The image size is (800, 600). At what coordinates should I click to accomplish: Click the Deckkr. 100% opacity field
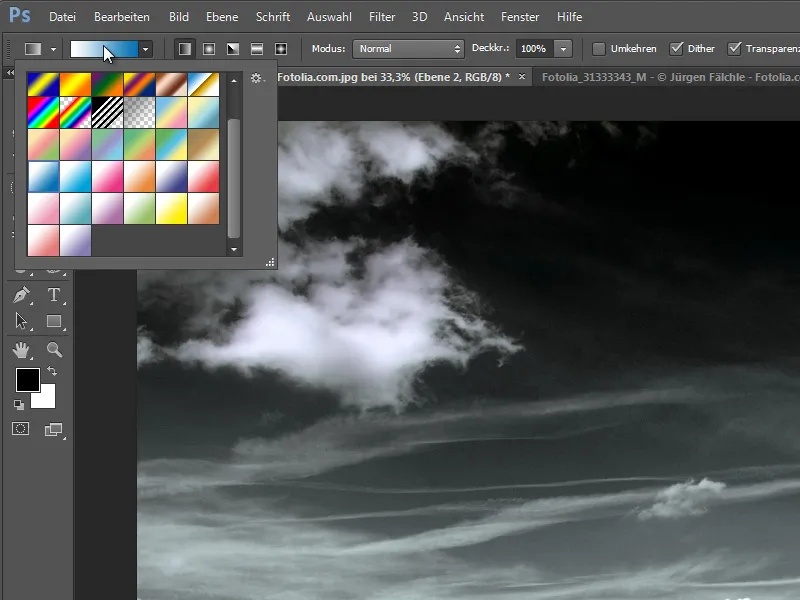click(x=535, y=49)
